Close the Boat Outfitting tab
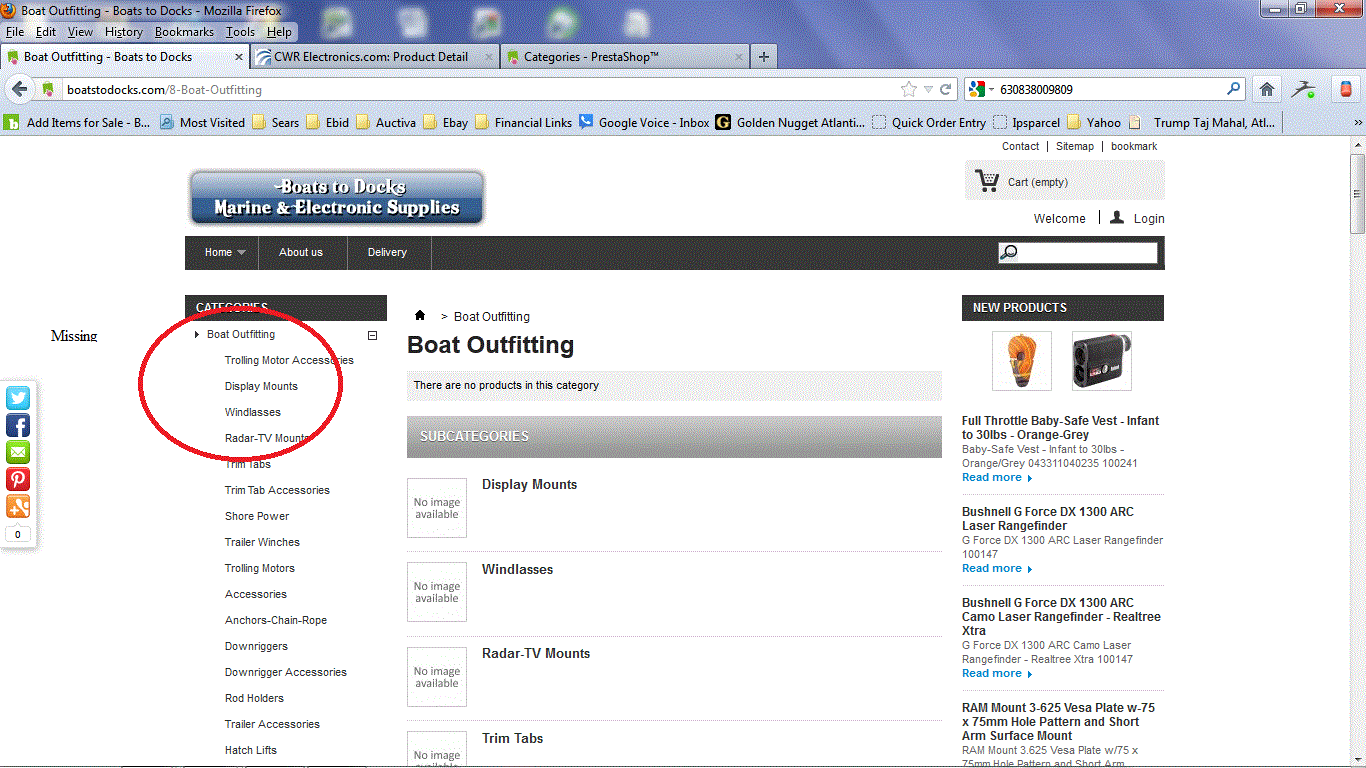1366x768 pixels. tap(239, 57)
